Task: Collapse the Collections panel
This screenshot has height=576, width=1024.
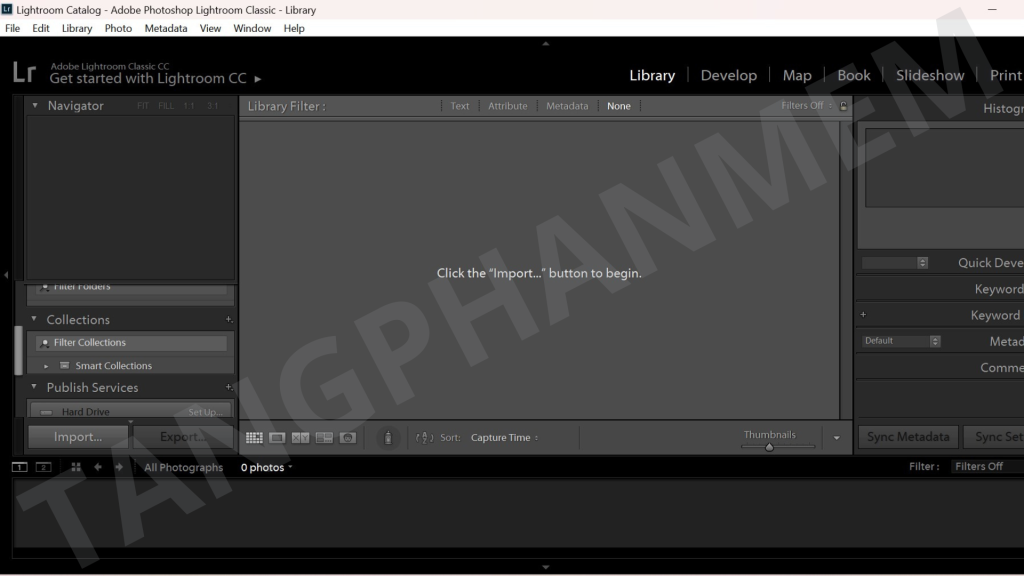Action: pos(34,320)
